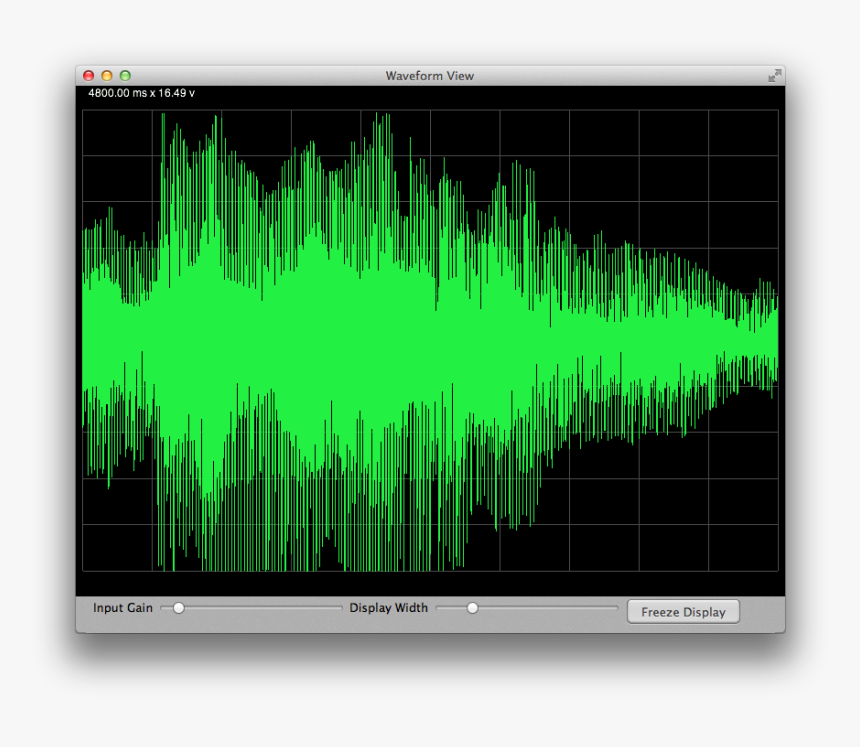Enter full screen using the arrows icon
The image size is (860, 747).
(774, 76)
